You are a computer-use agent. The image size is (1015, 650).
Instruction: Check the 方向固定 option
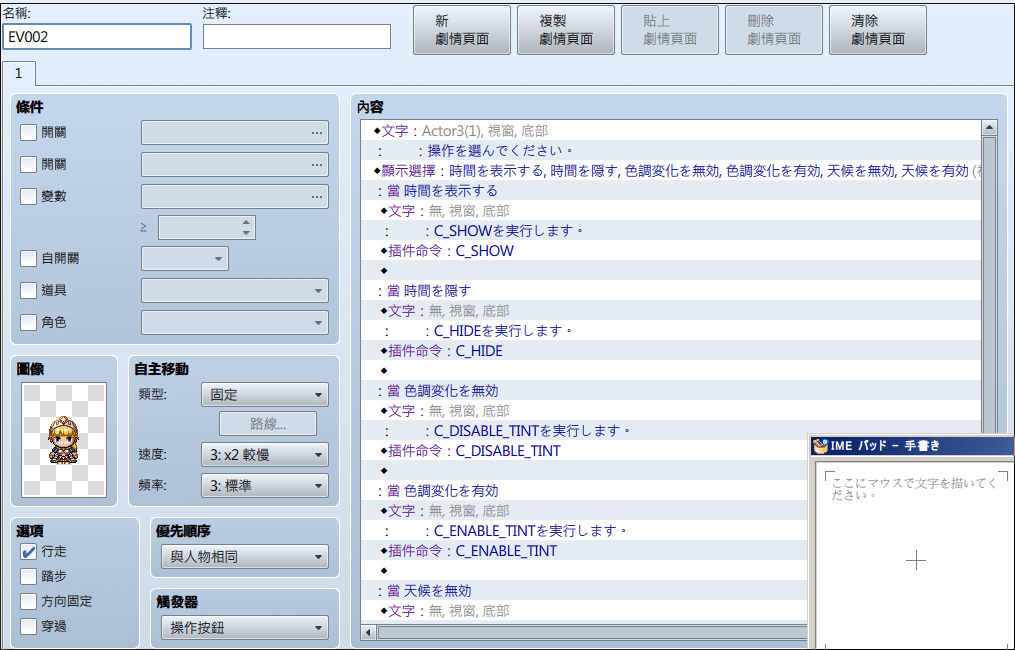(28, 601)
